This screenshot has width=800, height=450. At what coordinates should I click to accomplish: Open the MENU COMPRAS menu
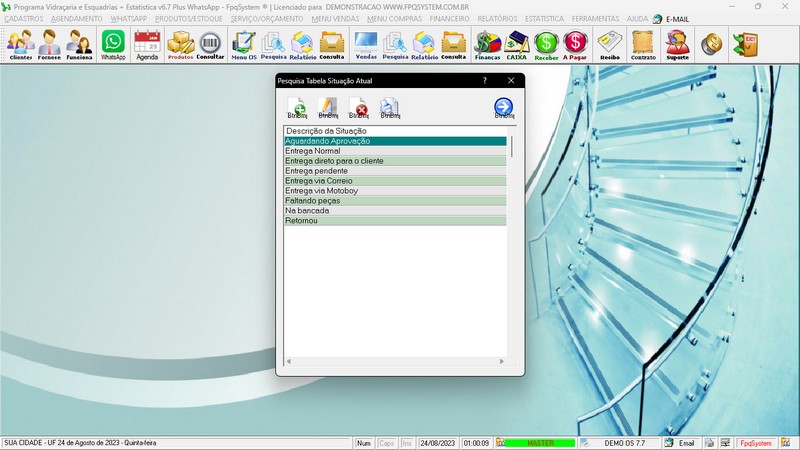(x=394, y=19)
